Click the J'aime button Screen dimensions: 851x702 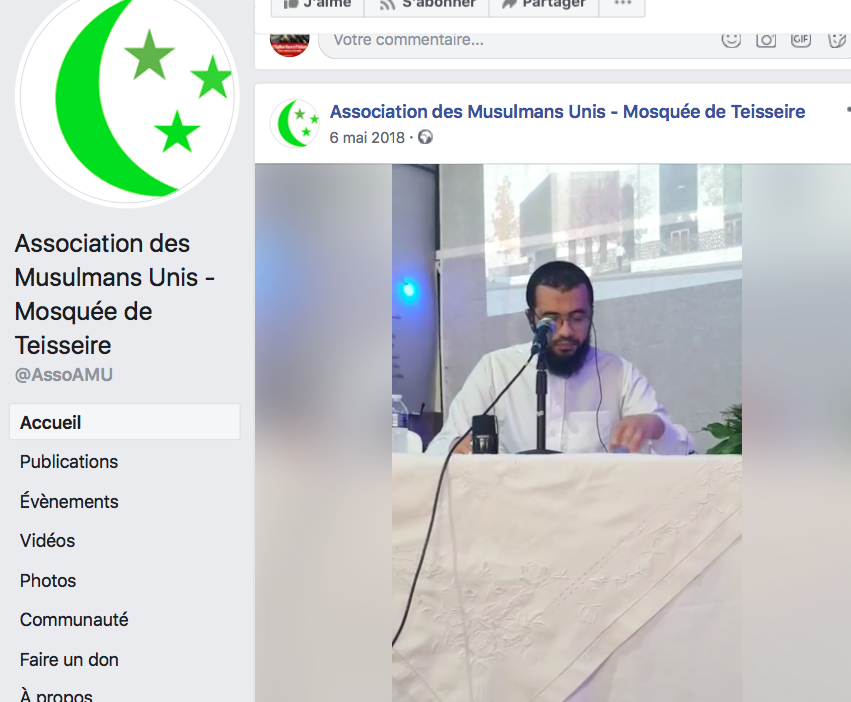317,4
